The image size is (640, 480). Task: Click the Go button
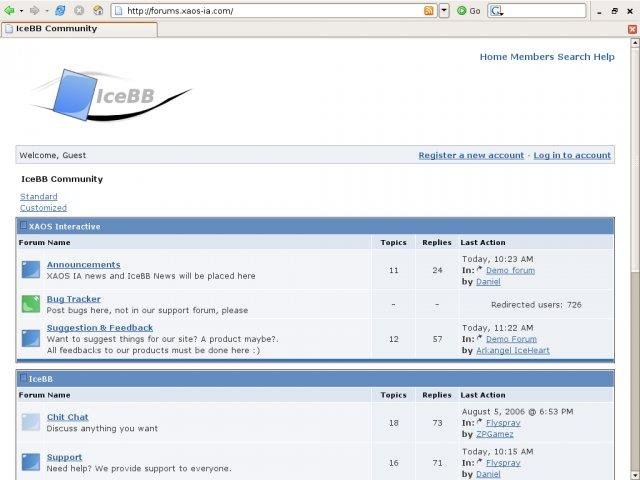(x=469, y=11)
